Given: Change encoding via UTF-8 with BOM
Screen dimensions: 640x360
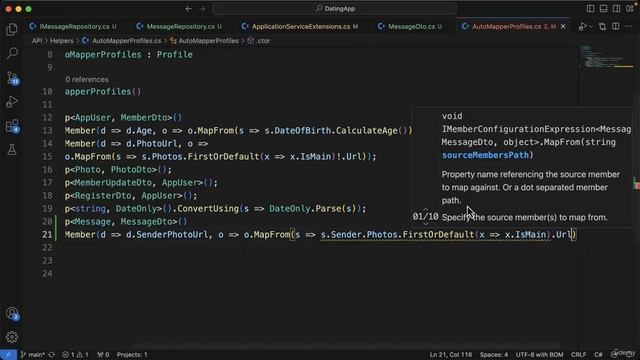Looking at the screenshot, I should pos(539,355).
